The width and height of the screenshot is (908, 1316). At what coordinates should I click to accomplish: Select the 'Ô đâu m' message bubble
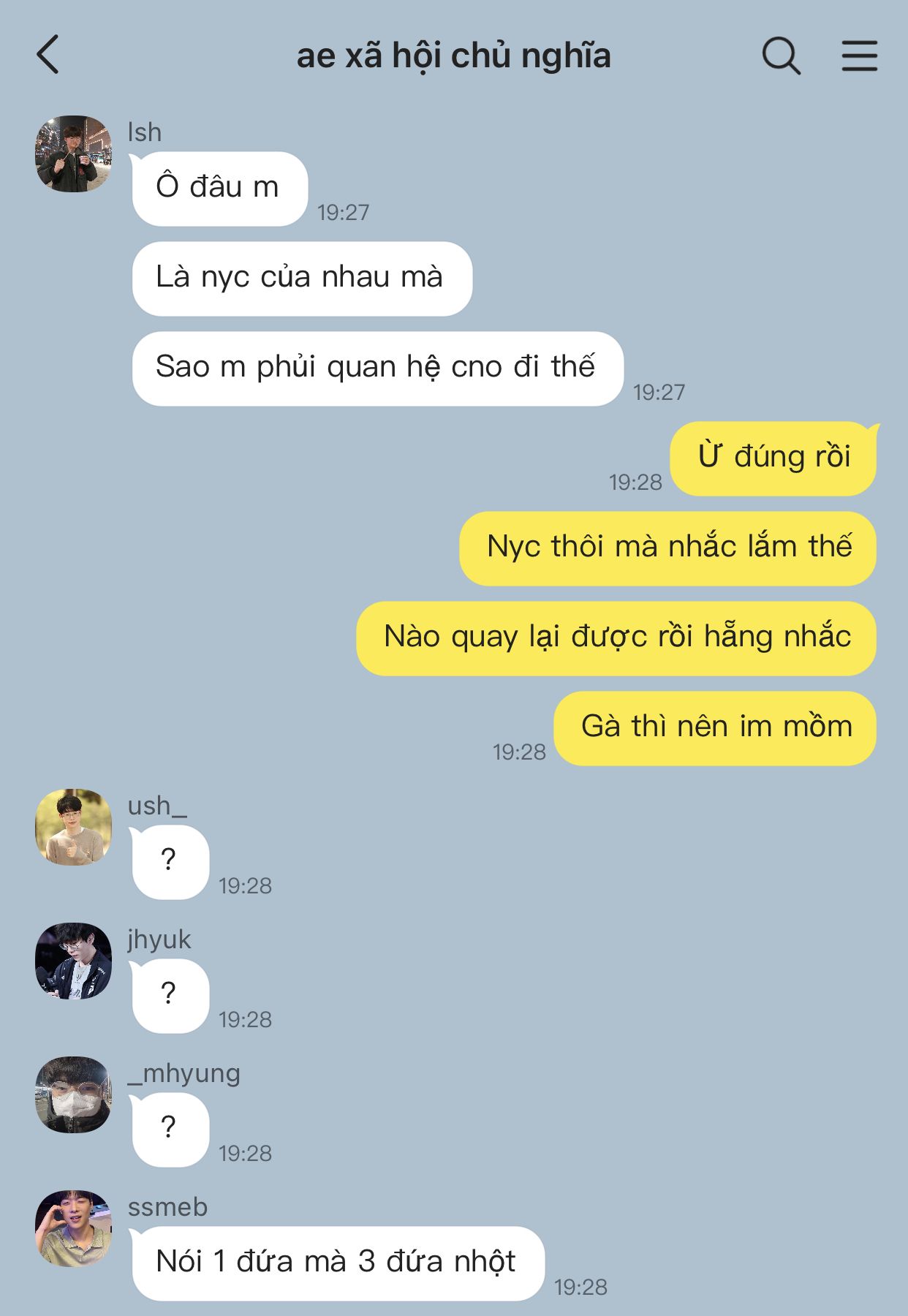coord(219,189)
